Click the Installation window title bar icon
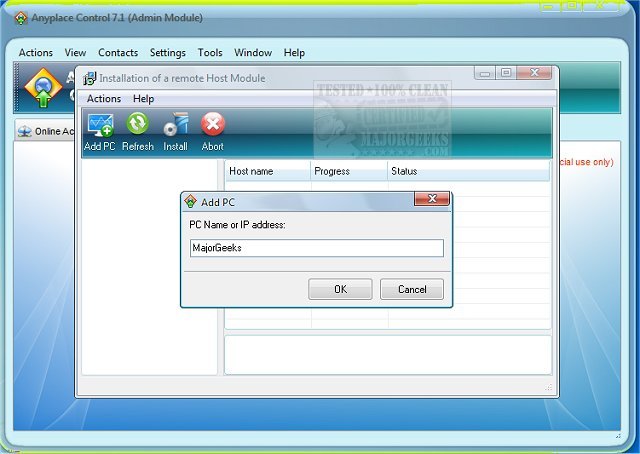Viewport: 640px width, 454px height. click(x=90, y=78)
